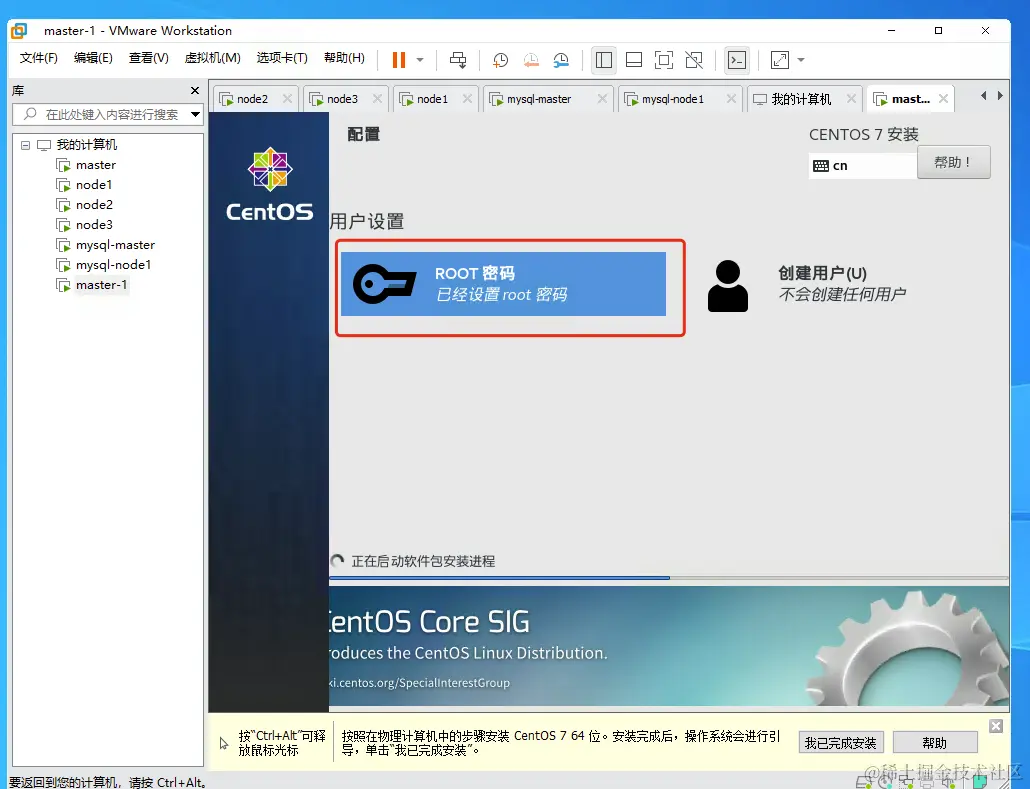The image size is (1030, 789).
Task: Open the 编辑(E) menu
Action: click(x=93, y=58)
